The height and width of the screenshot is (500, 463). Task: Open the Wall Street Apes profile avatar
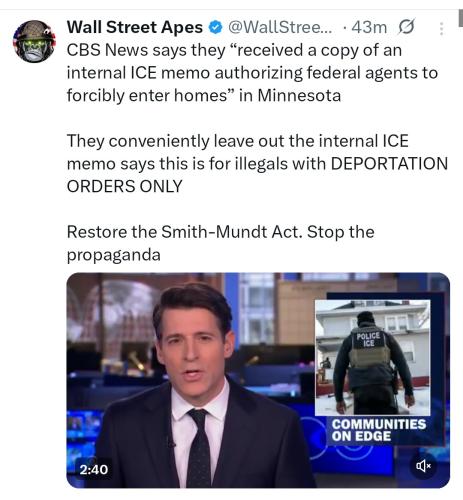point(34,41)
